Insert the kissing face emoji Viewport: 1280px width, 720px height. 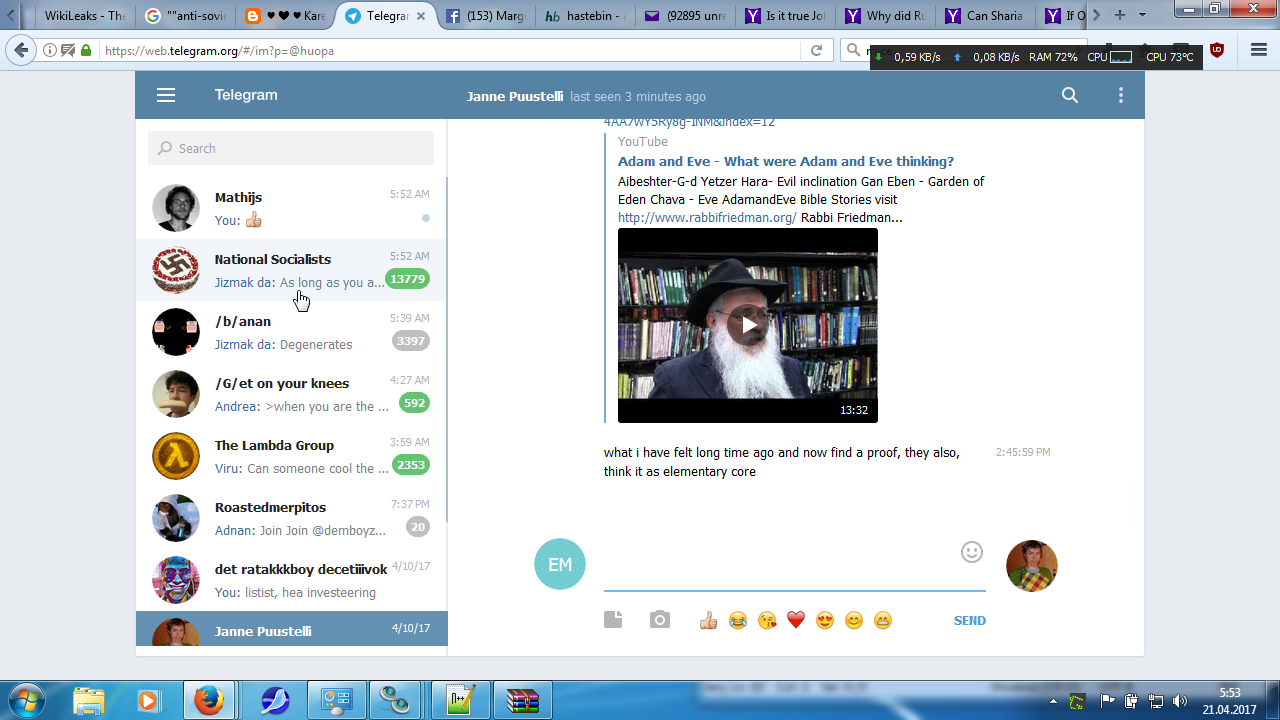pos(767,621)
